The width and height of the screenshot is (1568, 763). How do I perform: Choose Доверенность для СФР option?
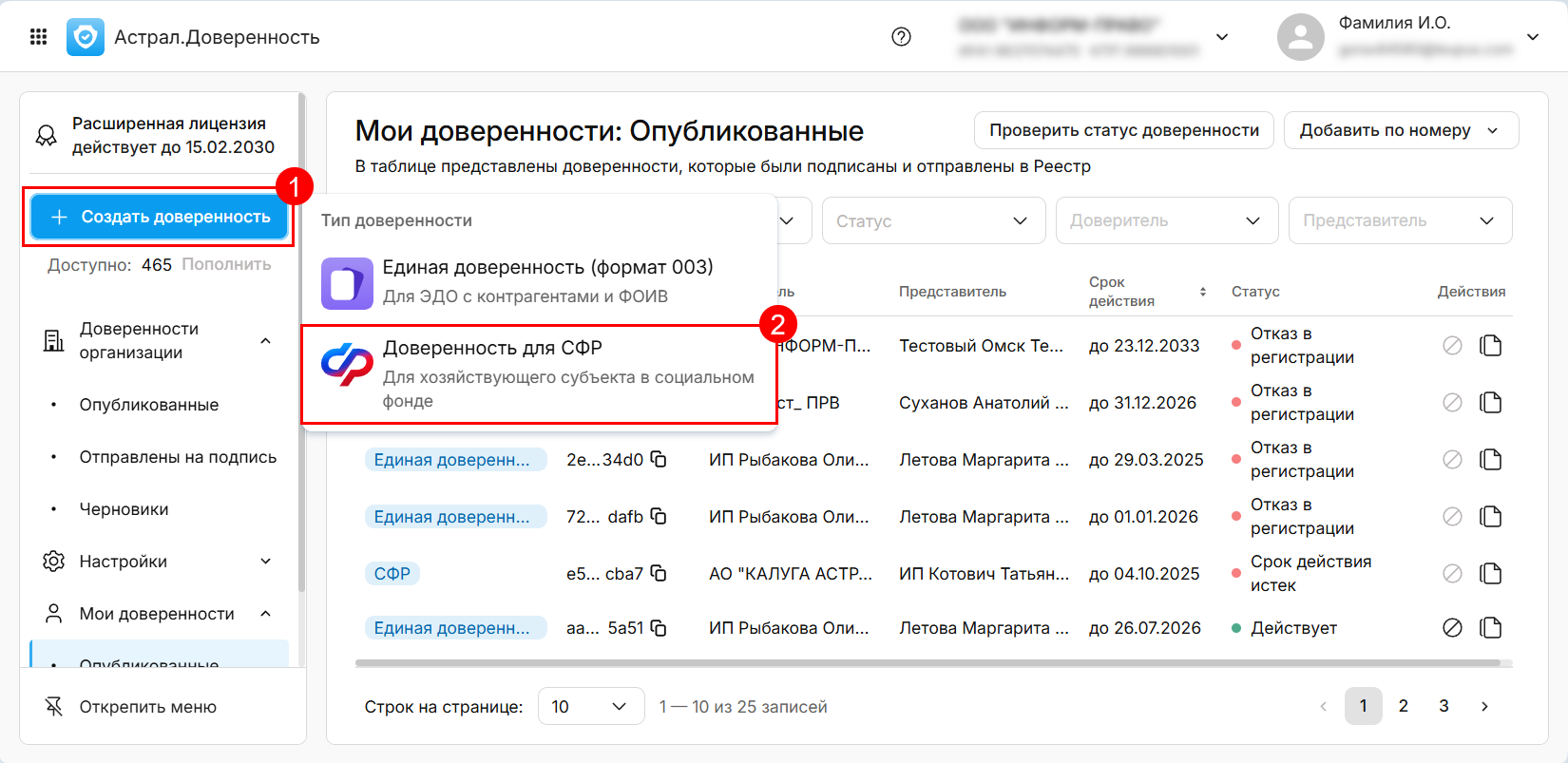539,374
